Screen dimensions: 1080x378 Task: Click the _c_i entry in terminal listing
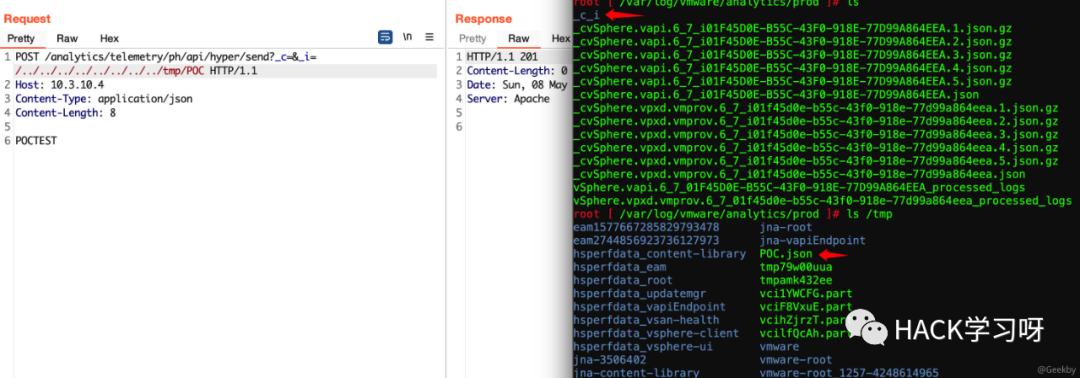[x=586, y=16]
